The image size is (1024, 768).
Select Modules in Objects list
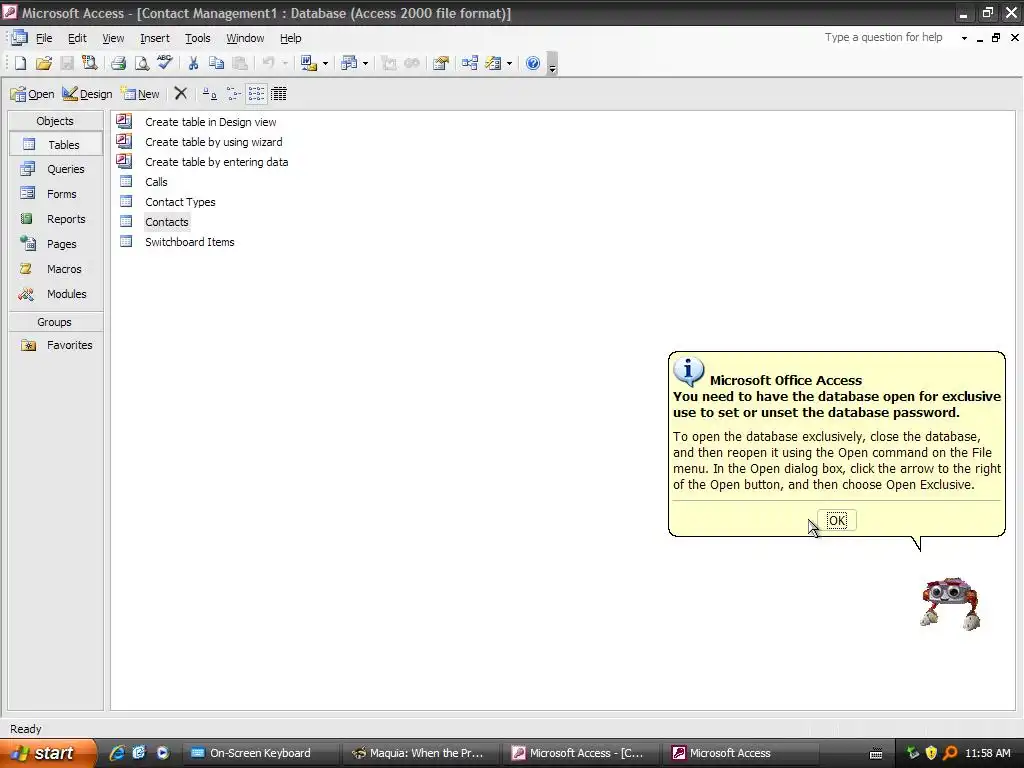point(56,294)
